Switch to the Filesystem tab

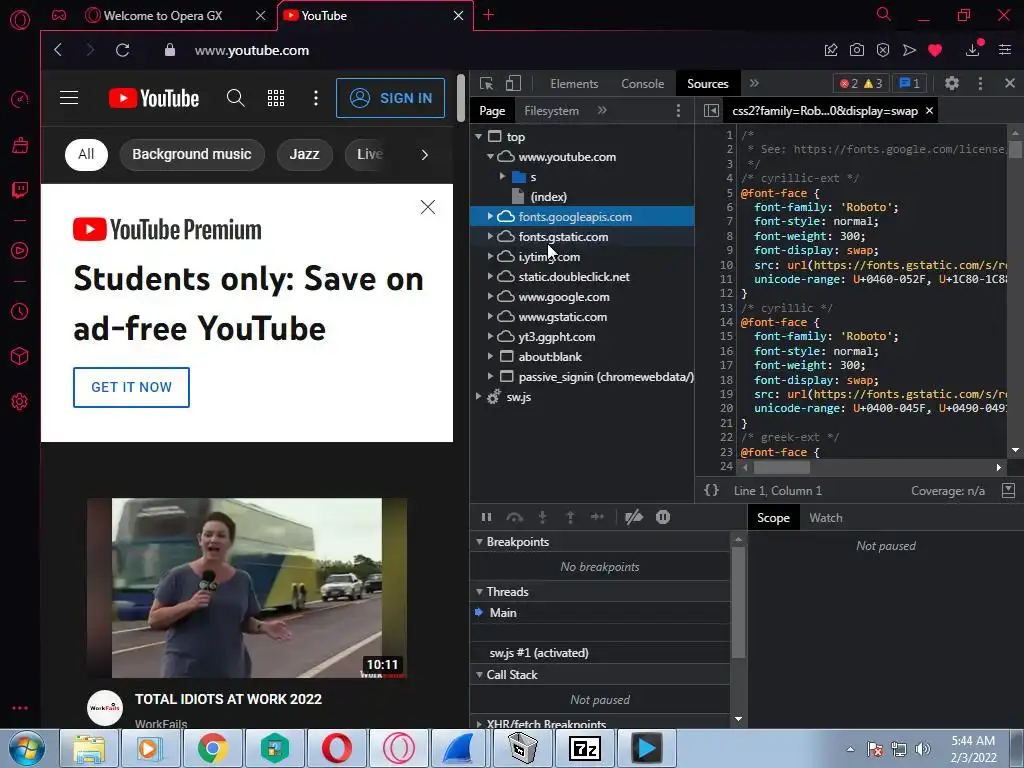551,111
